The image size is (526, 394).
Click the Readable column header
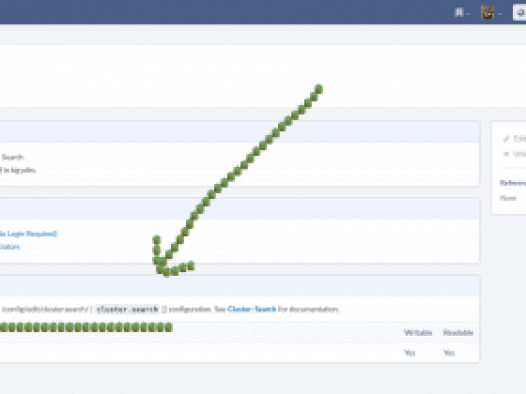tap(458, 332)
